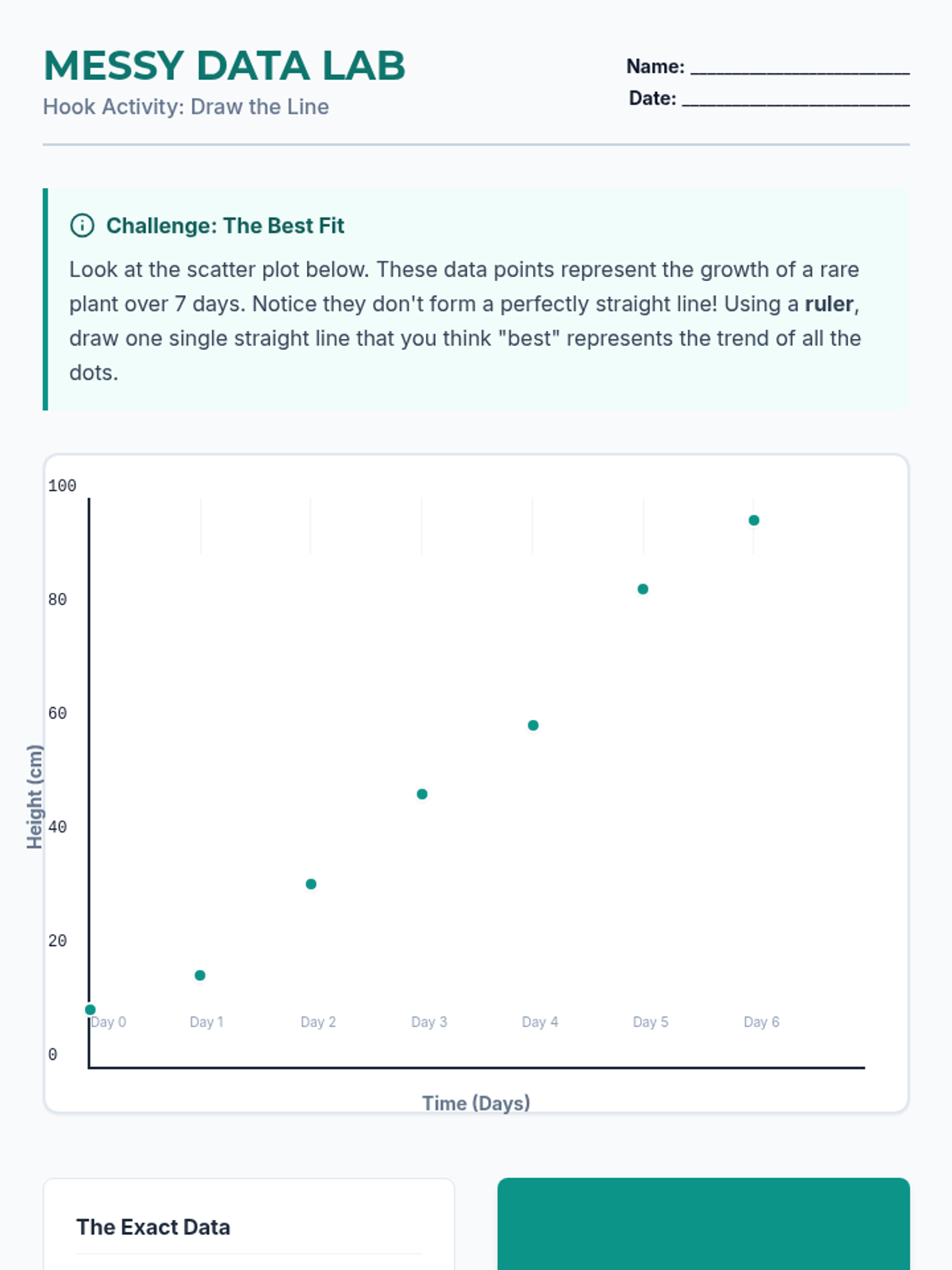Screen dimensions: 952x1270
Task: Click 'The Exact Data' card heading
Action: [153, 1227]
